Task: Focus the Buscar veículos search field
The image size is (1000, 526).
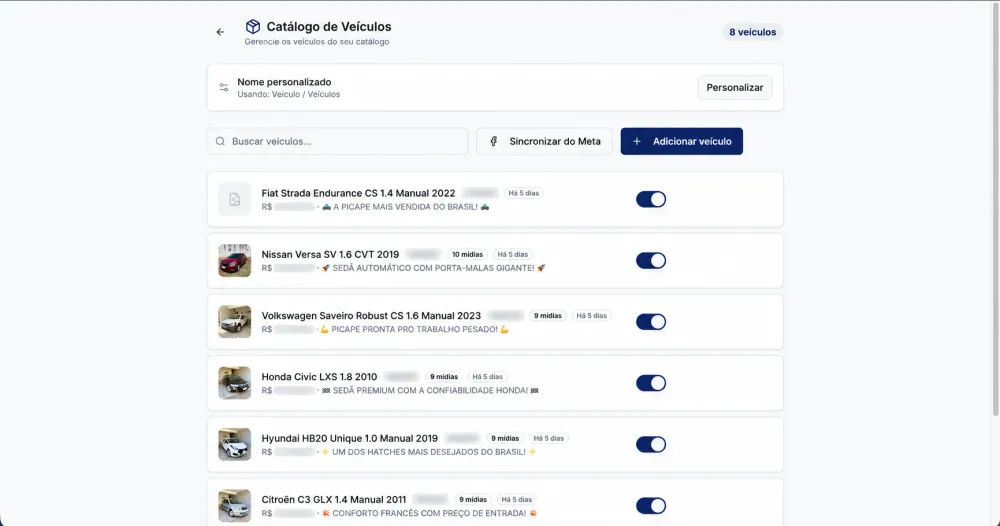Action: click(x=337, y=142)
